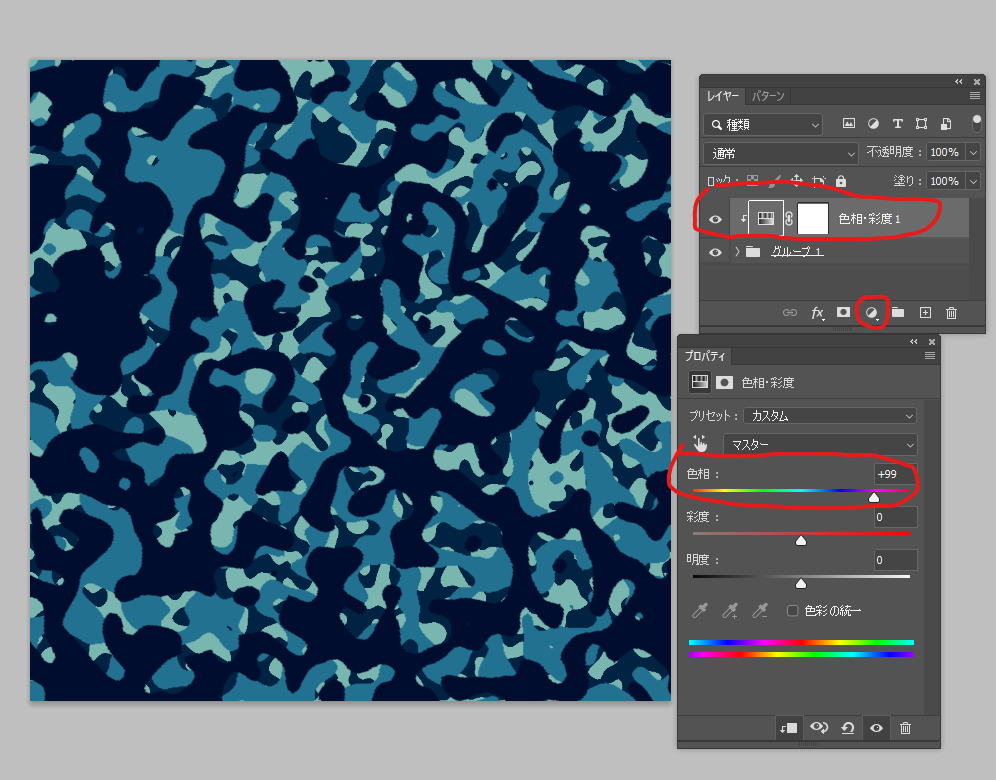Create a new group with folder icon
Screen dimensions: 996x780
pos(898,313)
